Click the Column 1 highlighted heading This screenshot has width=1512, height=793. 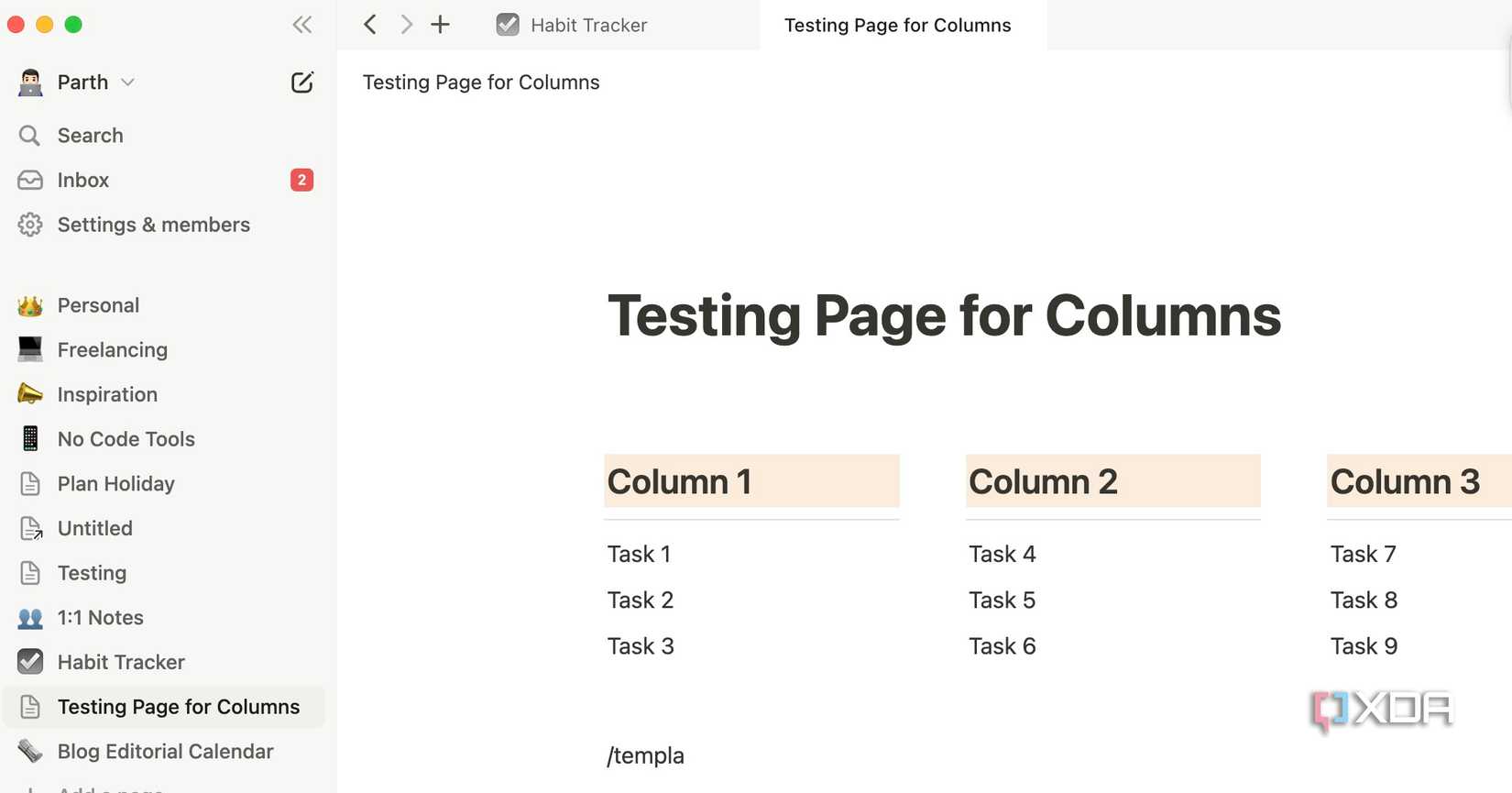pos(679,482)
